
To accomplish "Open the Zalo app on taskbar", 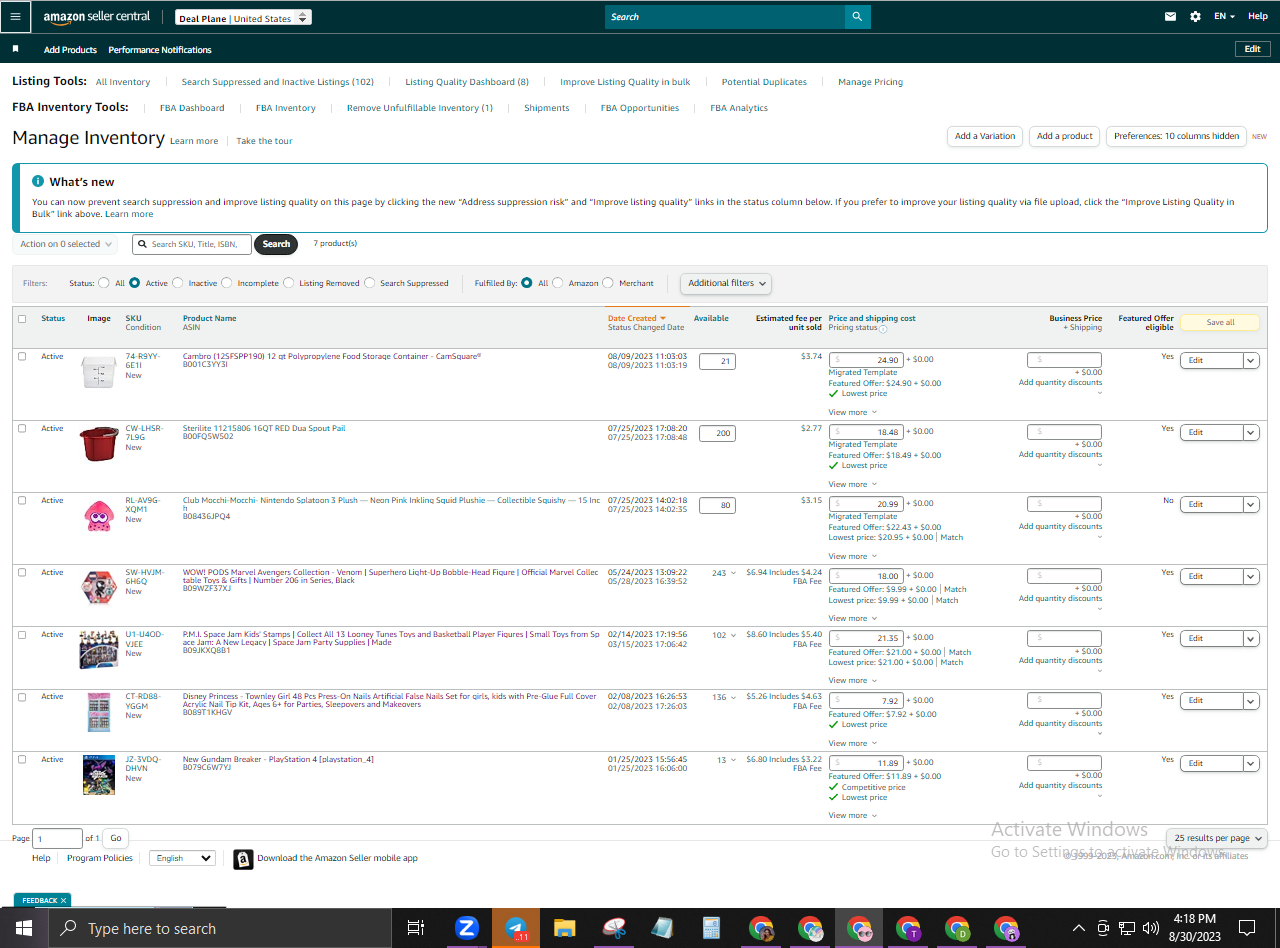I will coord(466,928).
